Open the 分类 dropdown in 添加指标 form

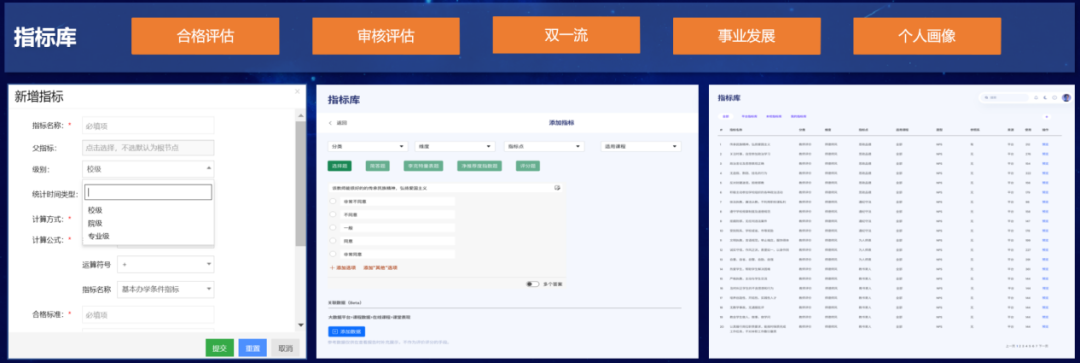point(367,147)
